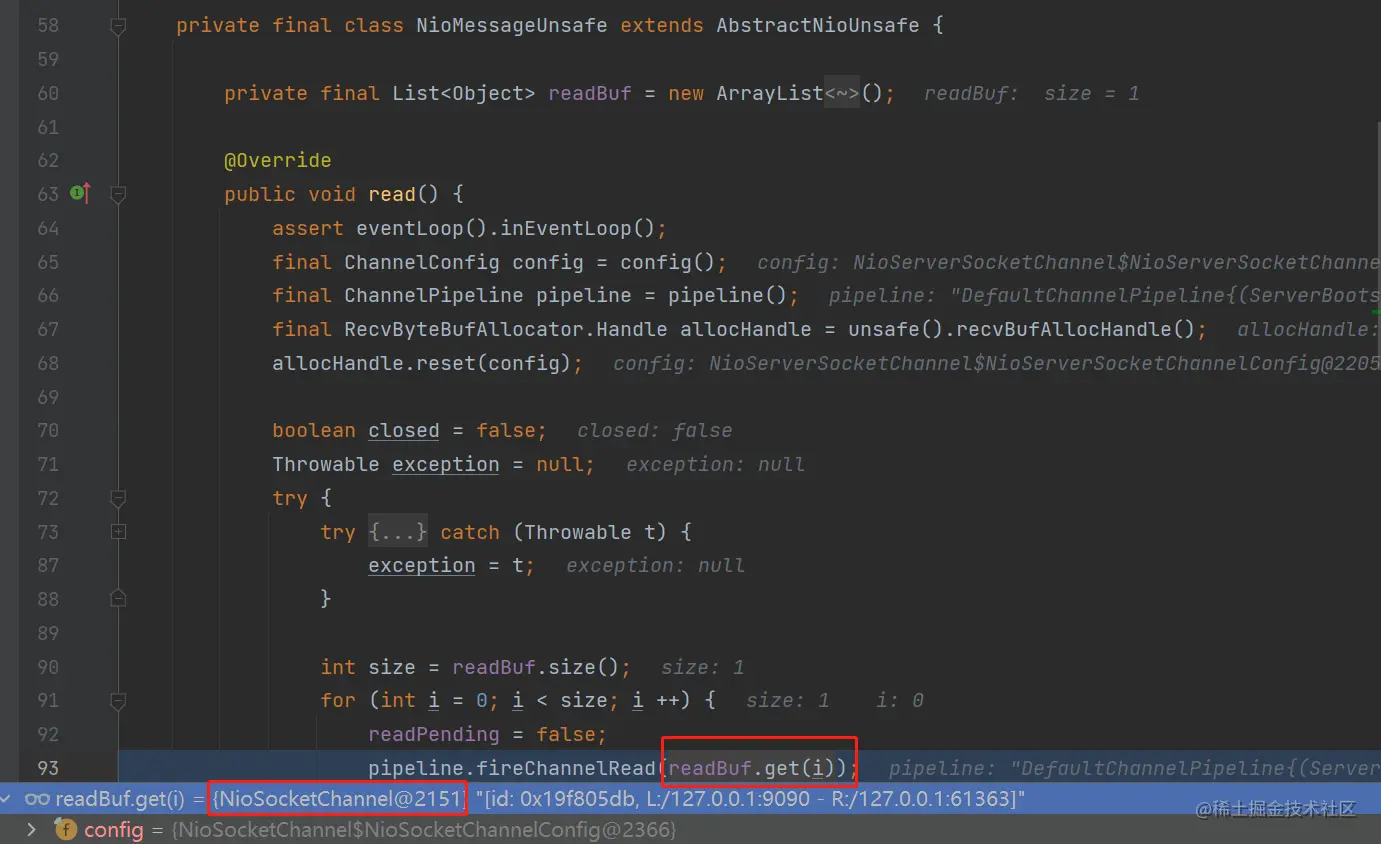
Task: Click line number 87 in the gutter
Action: point(48,566)
